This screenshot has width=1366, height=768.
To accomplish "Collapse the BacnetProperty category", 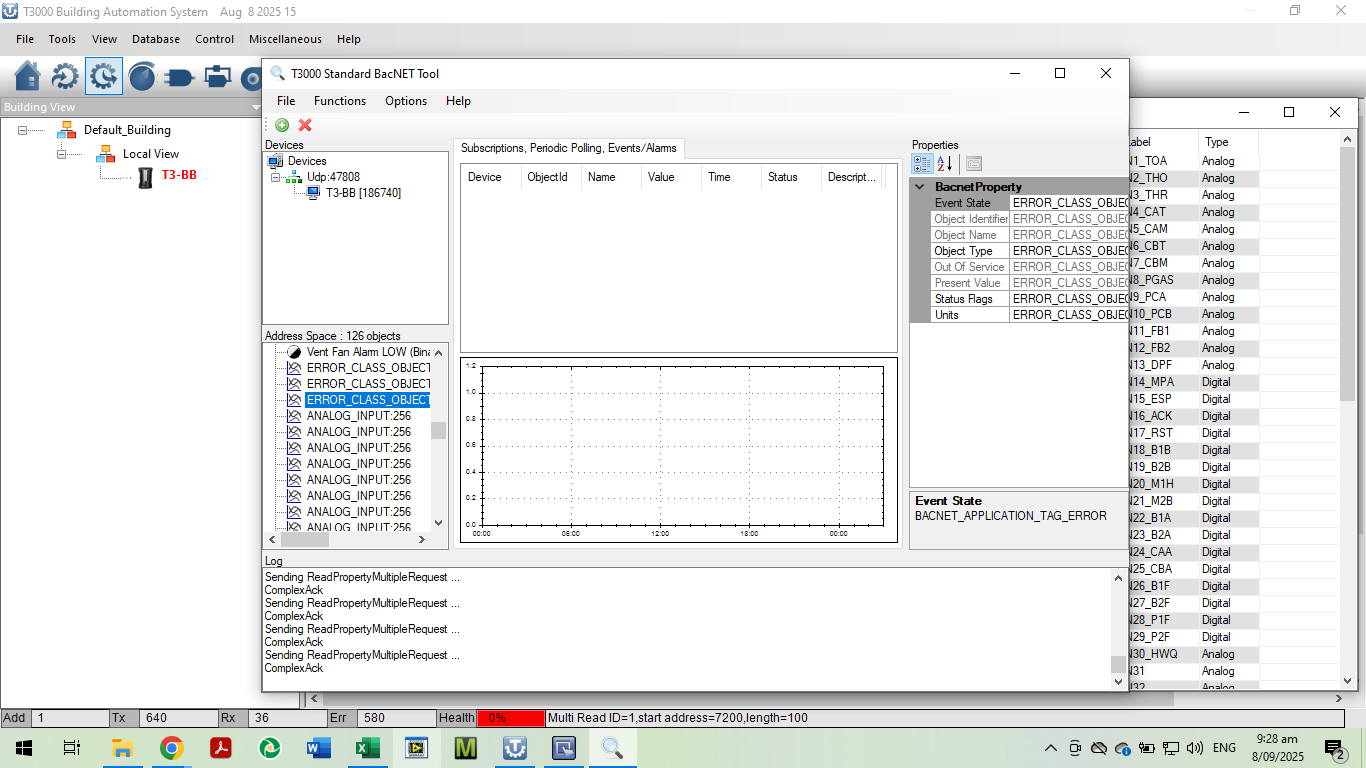I will coord(919,187).
